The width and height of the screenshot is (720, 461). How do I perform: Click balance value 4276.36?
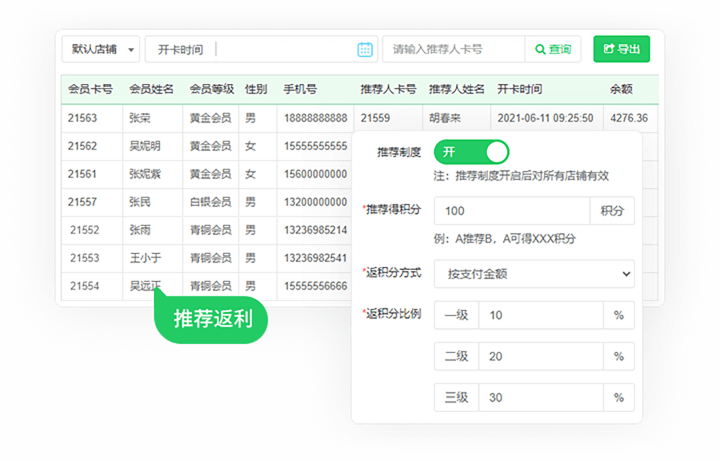[x=629, y=118]
